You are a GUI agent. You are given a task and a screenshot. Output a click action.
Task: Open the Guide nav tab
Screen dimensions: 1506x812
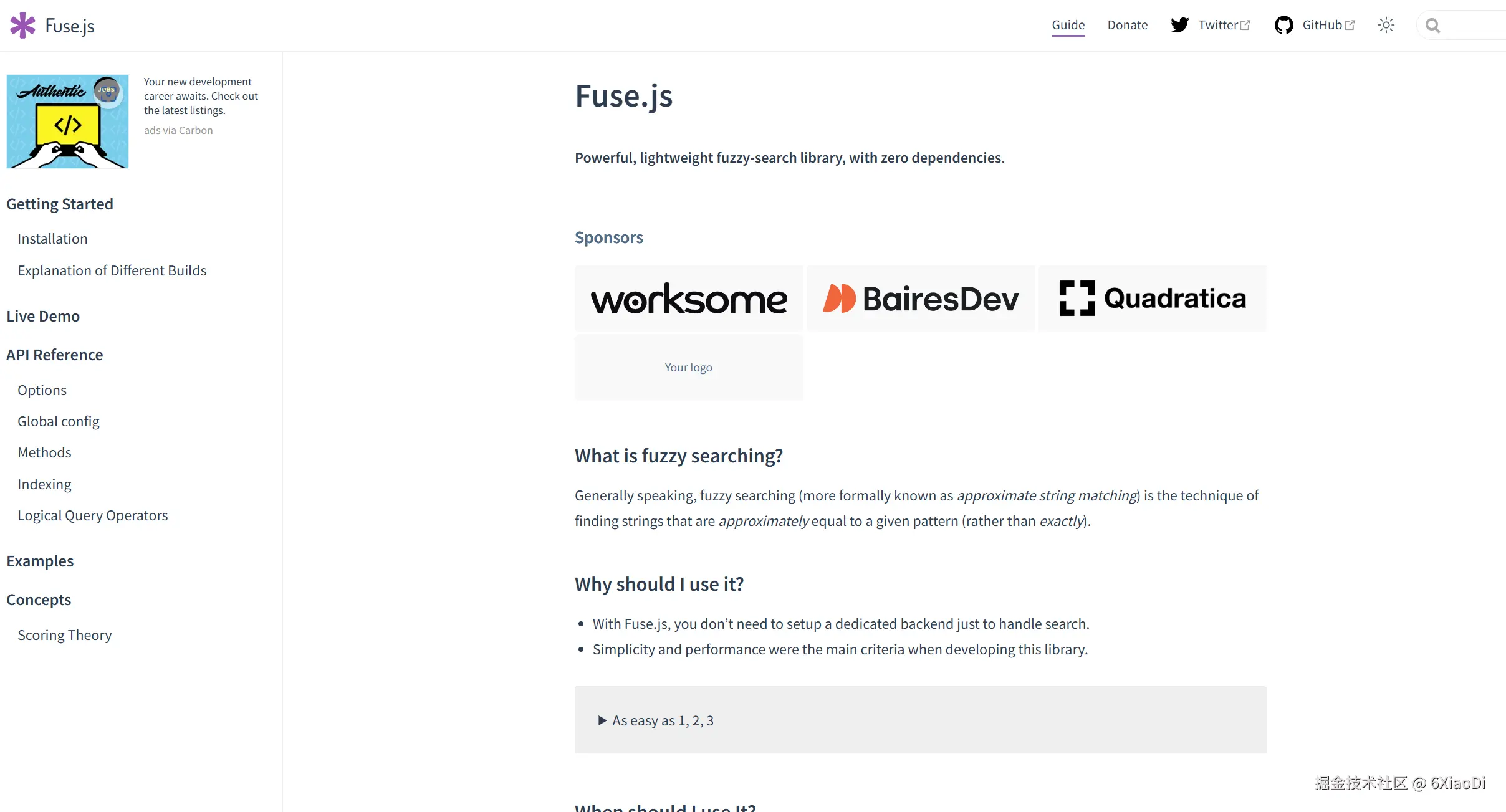[1068, 26]
